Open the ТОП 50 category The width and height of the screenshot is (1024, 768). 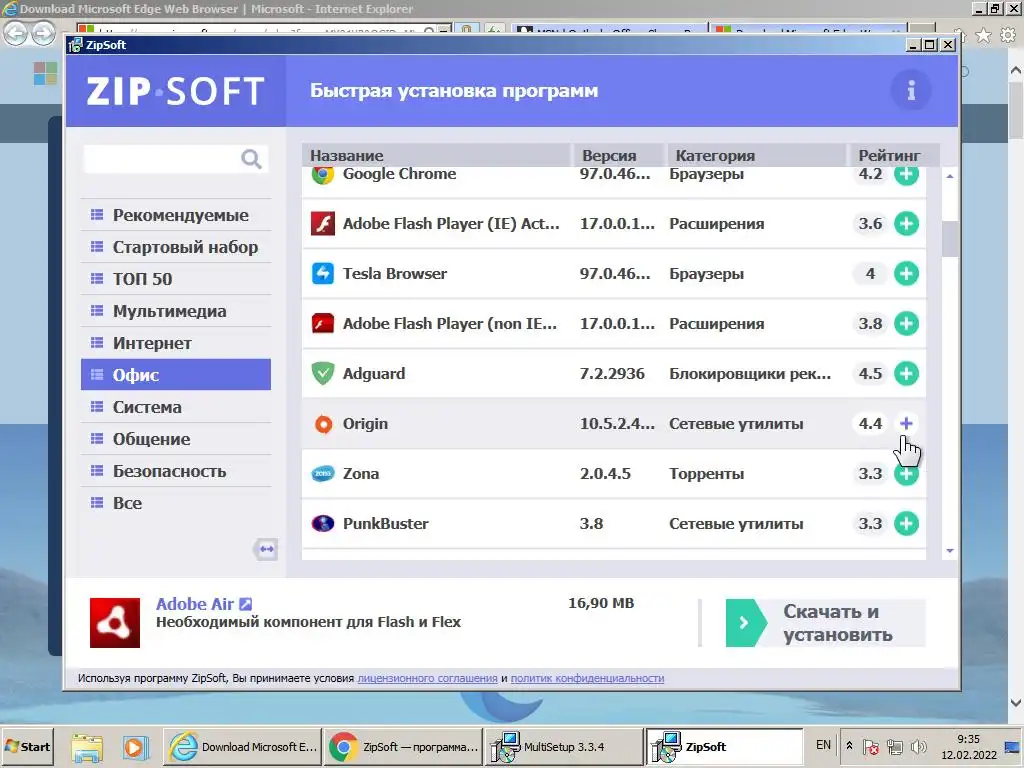click(176, 279)
